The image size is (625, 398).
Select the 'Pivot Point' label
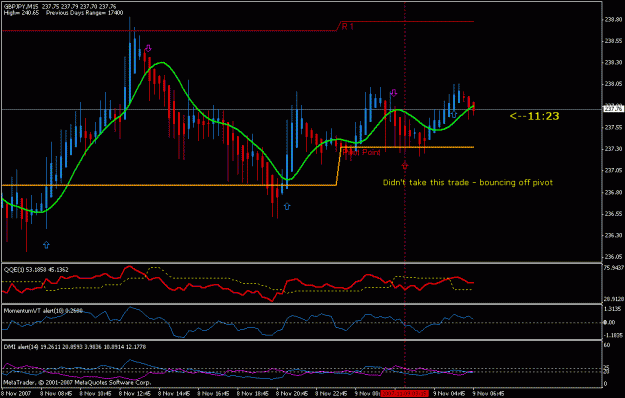[x=362, y=152]
